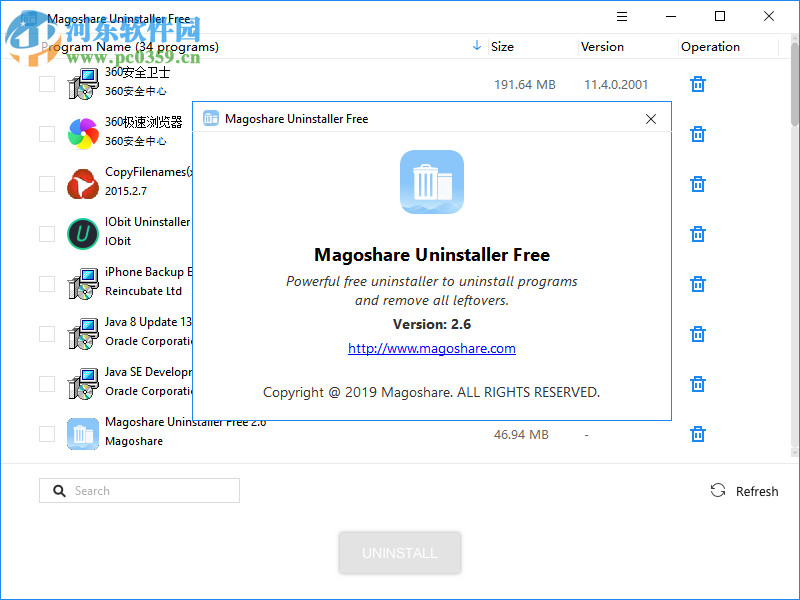Close the About Magoshare dialog
800x600 pixels.
pos(650,118)
